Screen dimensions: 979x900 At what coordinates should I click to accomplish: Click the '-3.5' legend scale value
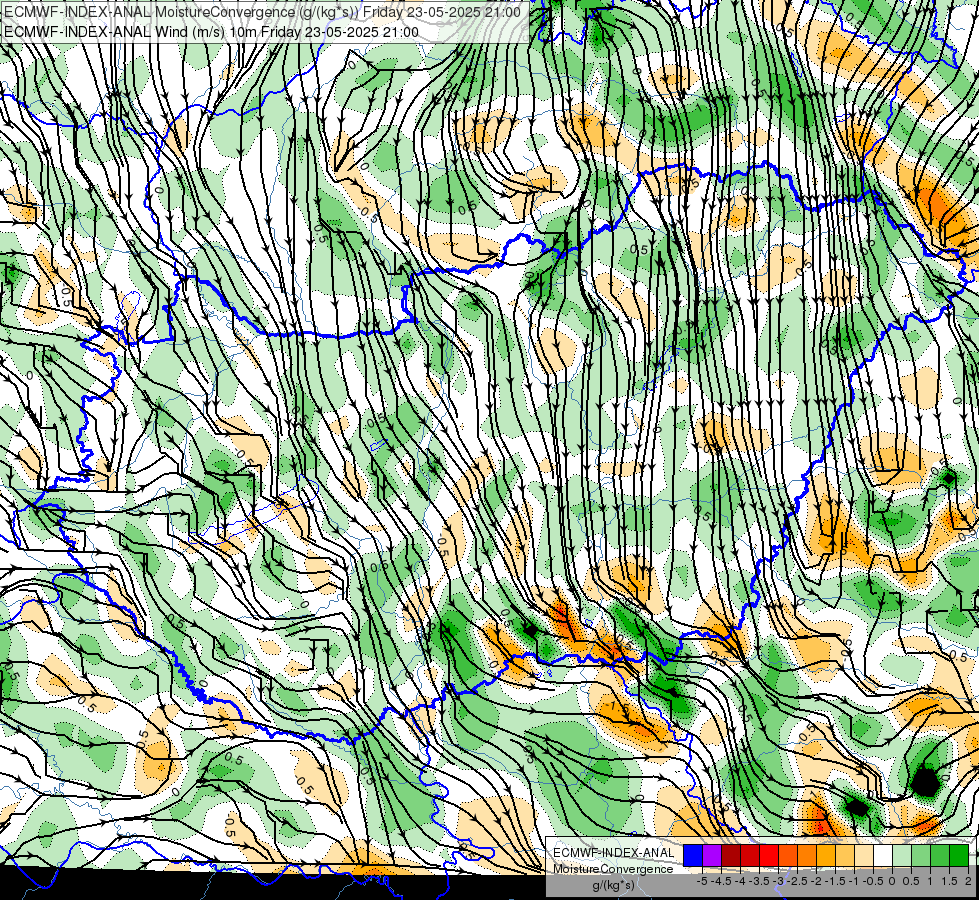click(759, 881)
